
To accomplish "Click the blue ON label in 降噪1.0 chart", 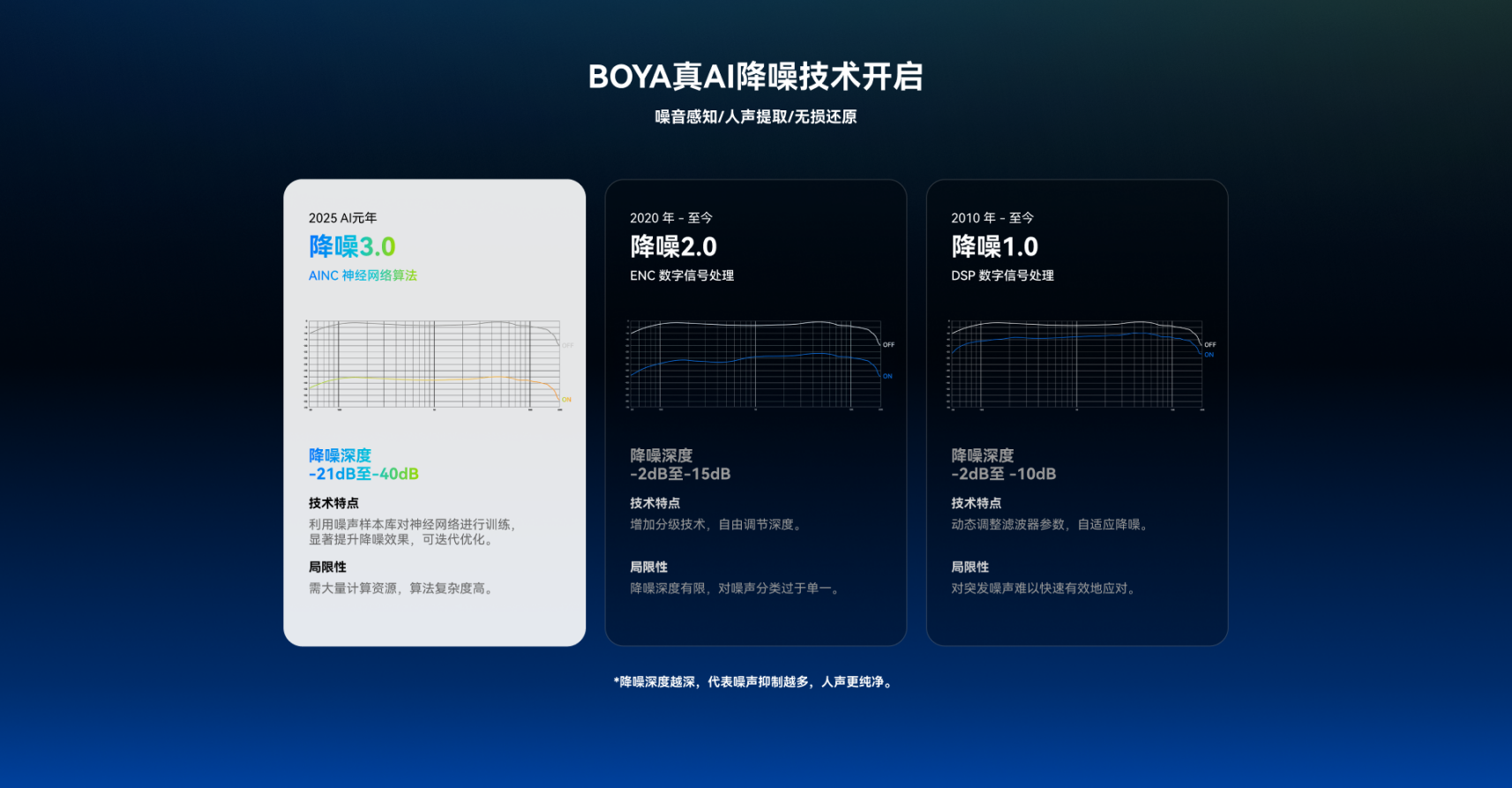I will click(x=1209, y=355).
